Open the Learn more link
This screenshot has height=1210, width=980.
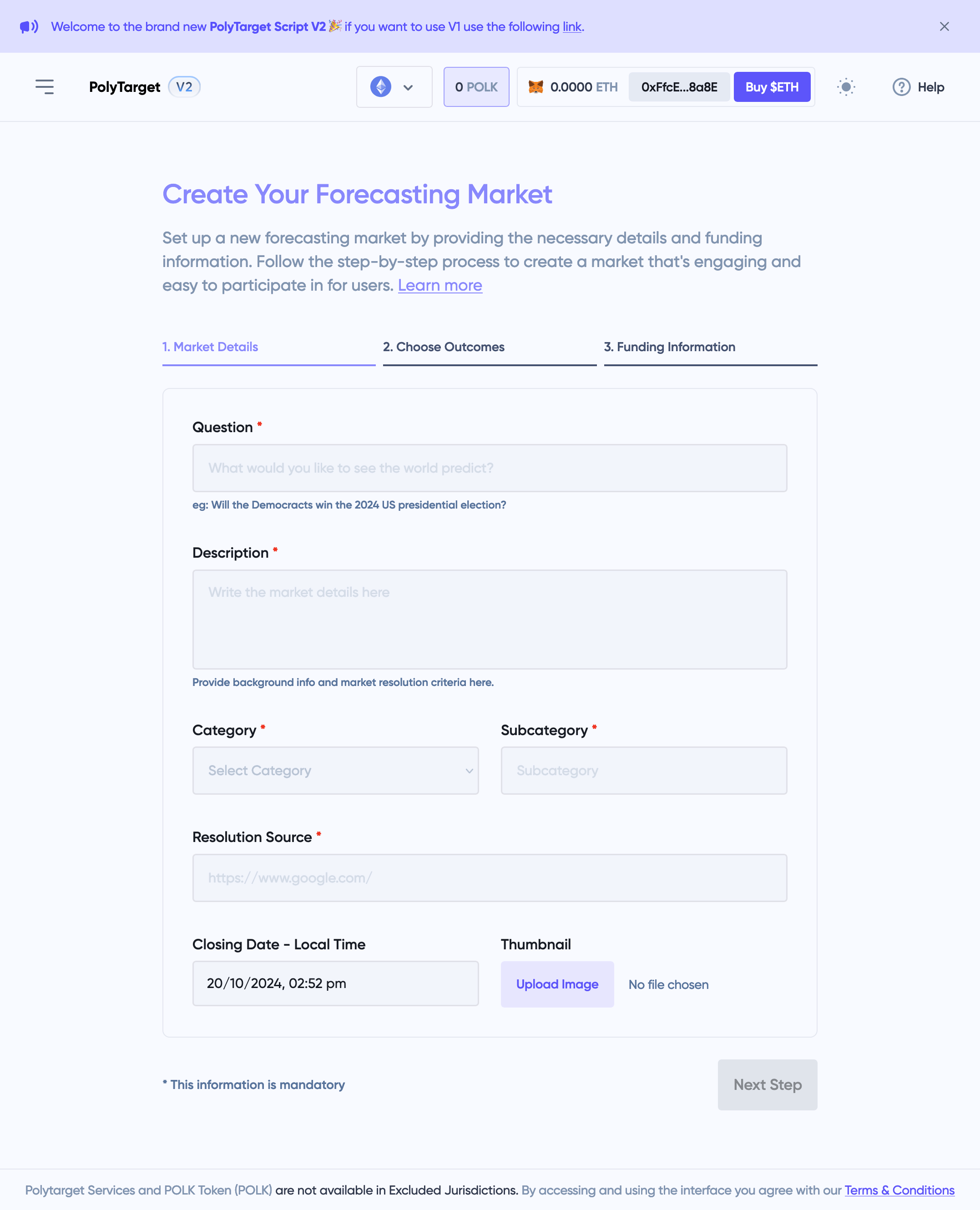[x=440, y=286]
